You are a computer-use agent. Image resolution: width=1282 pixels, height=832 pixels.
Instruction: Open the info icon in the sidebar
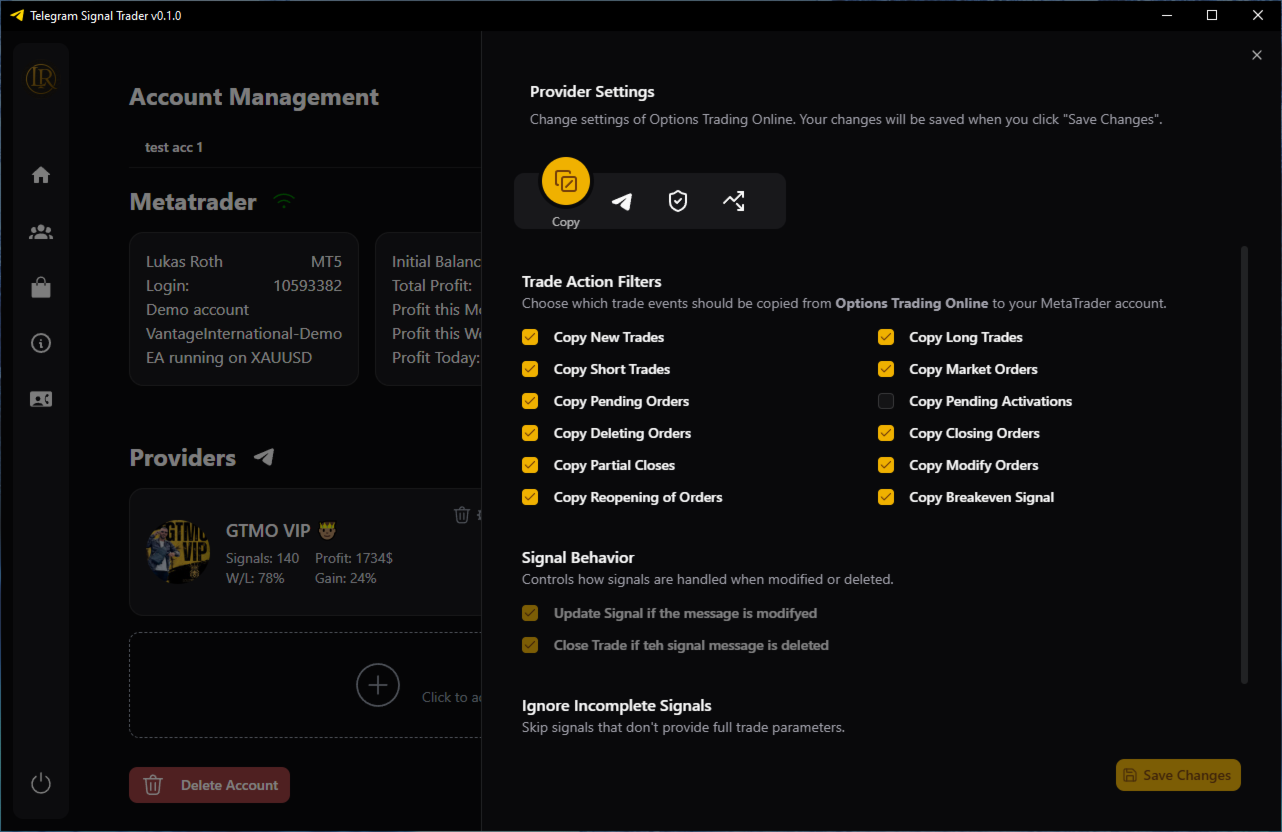tap(41, 343)
